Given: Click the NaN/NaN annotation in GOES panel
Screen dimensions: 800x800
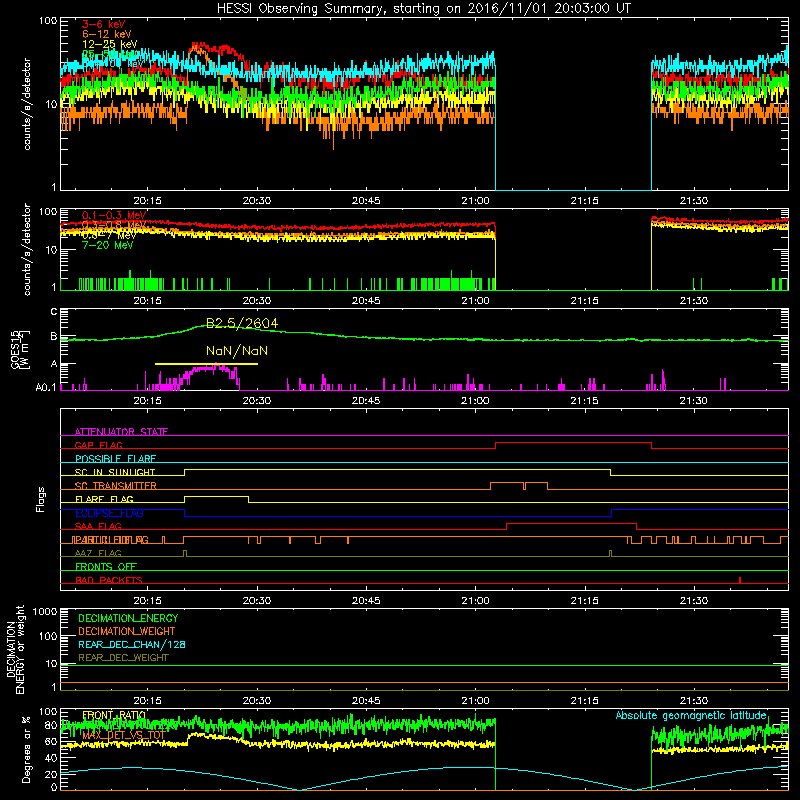Looking at the screenshot, I should tap(237, 351).
